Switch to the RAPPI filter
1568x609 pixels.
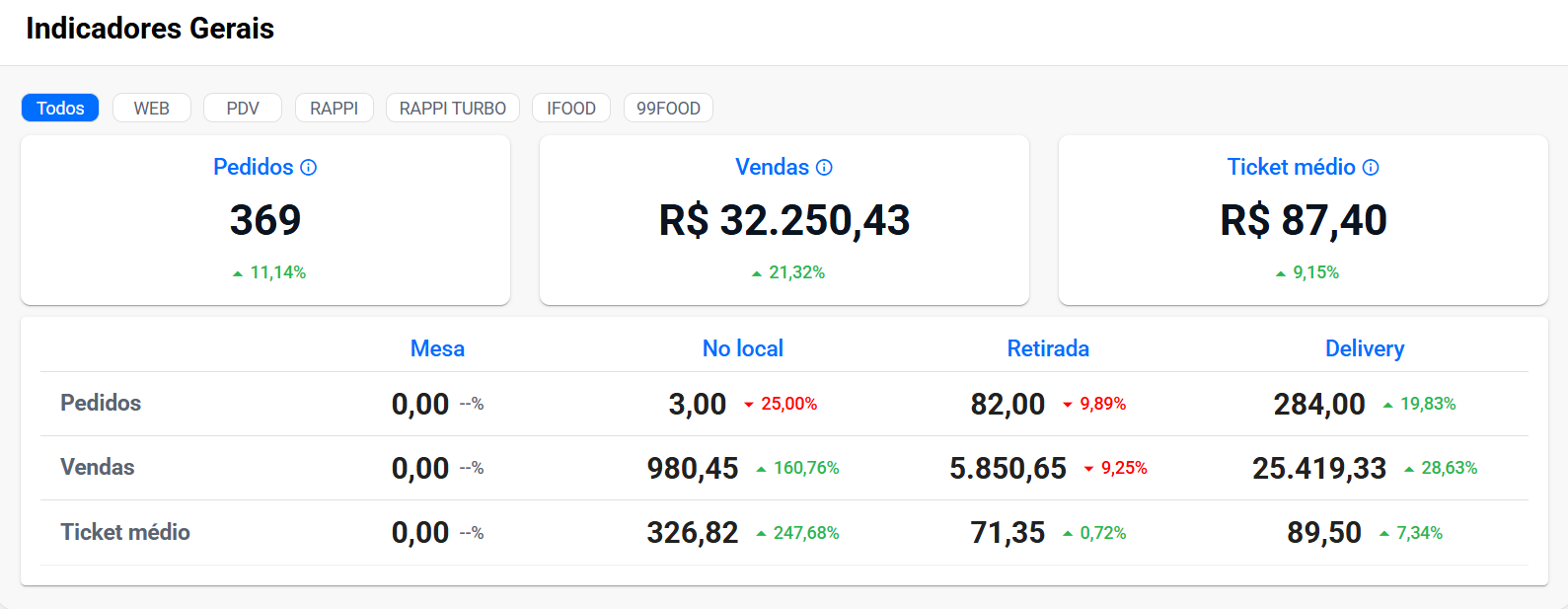335,108
